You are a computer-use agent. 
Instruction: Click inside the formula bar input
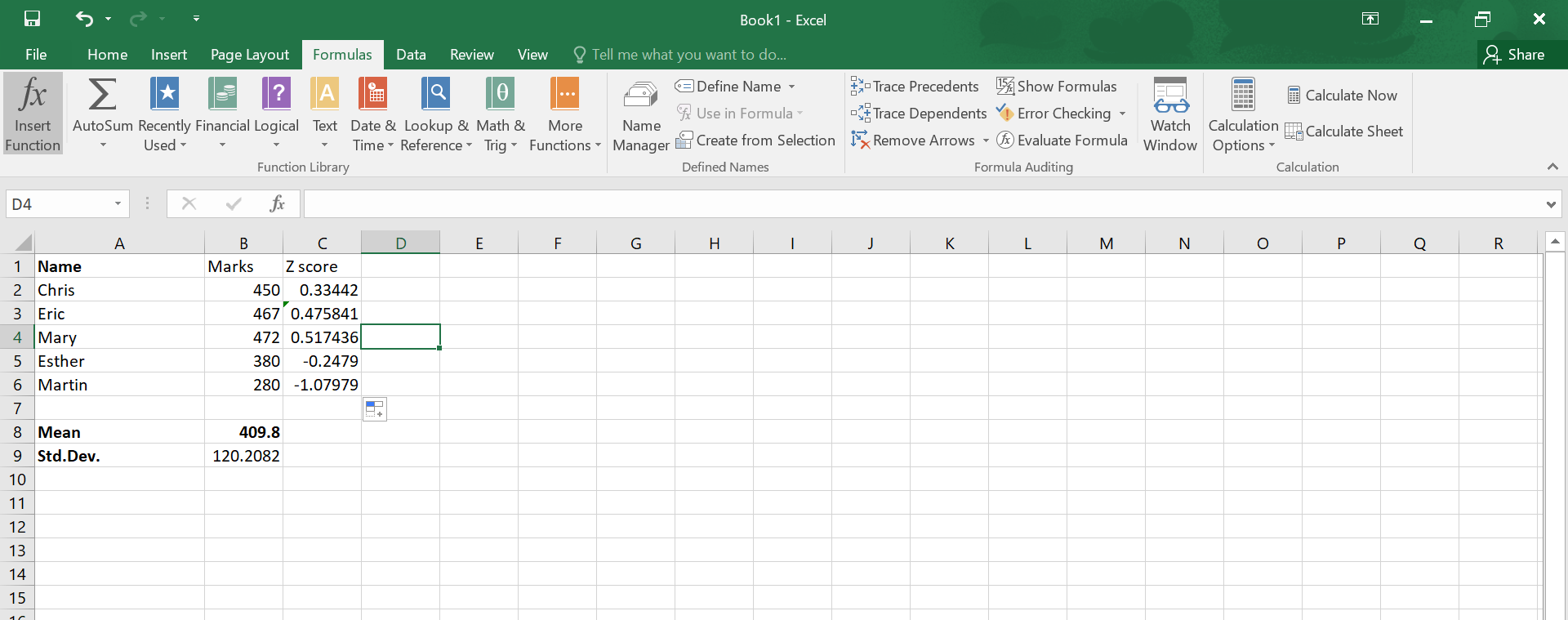coord(923,203)
